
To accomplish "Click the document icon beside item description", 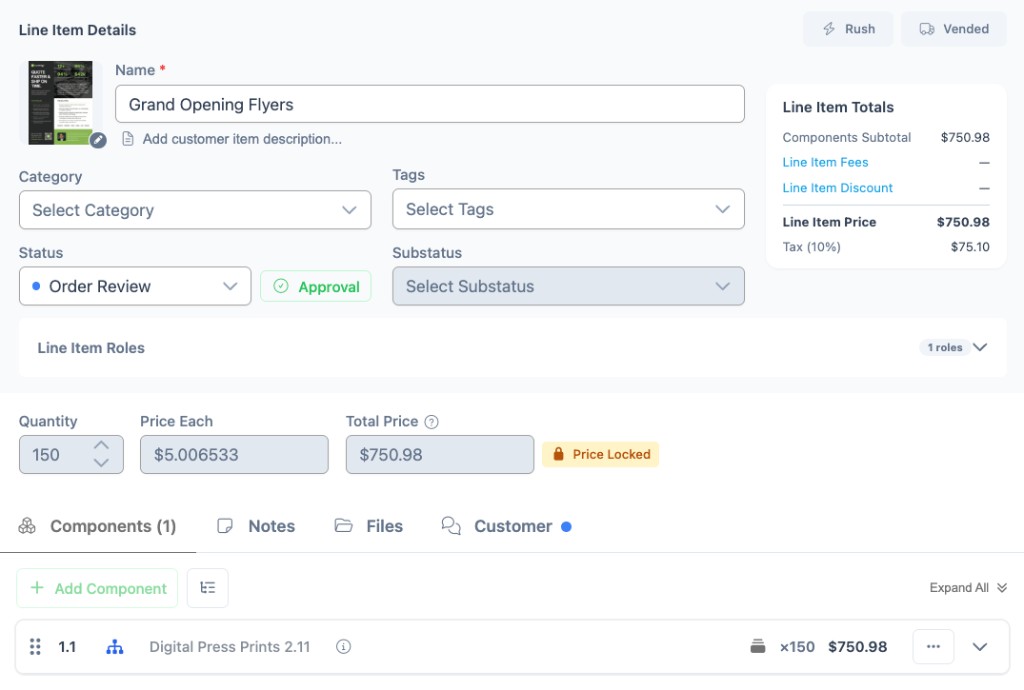I will click(128, 139).
